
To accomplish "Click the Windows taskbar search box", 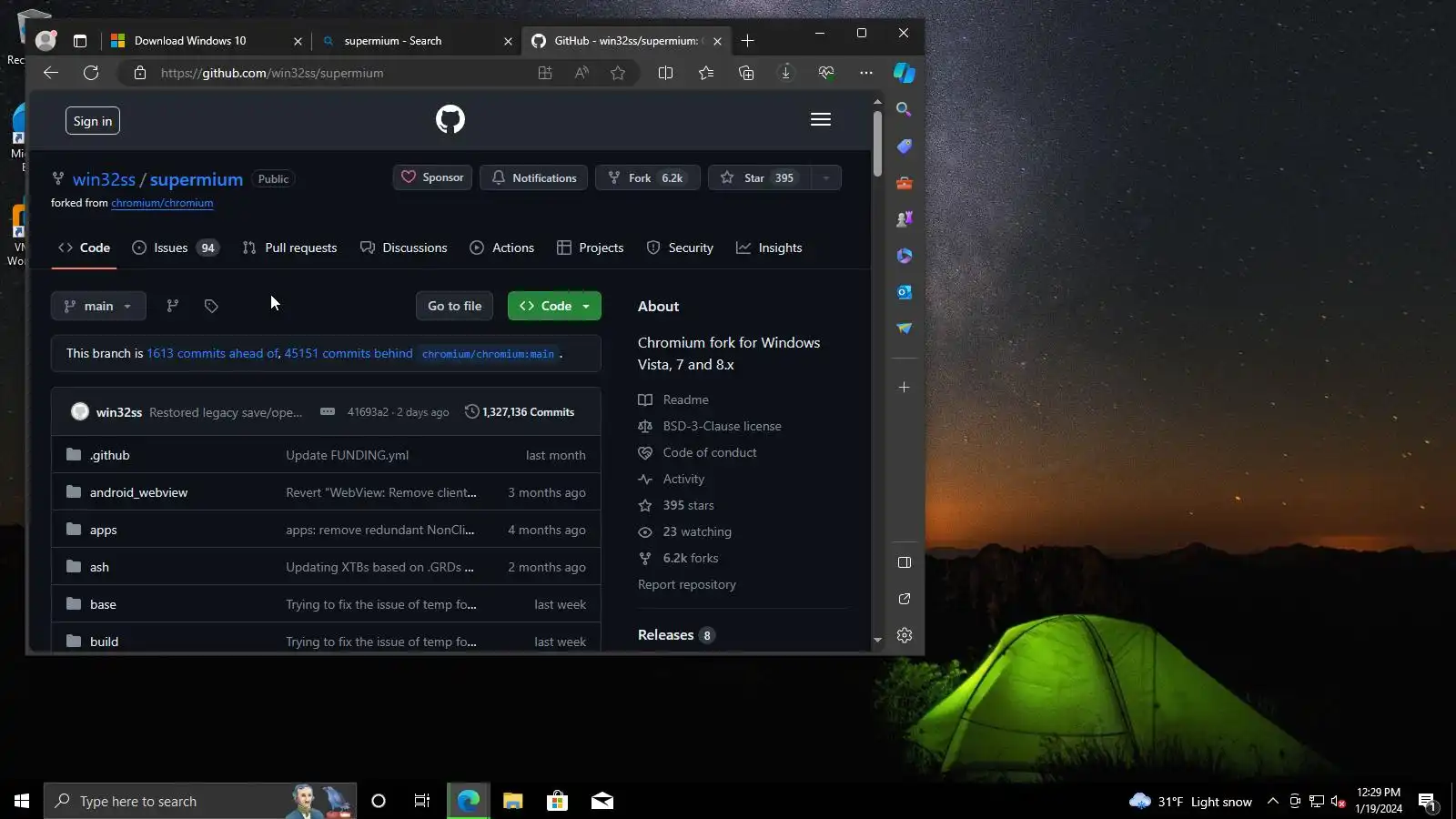I will 200,802.
